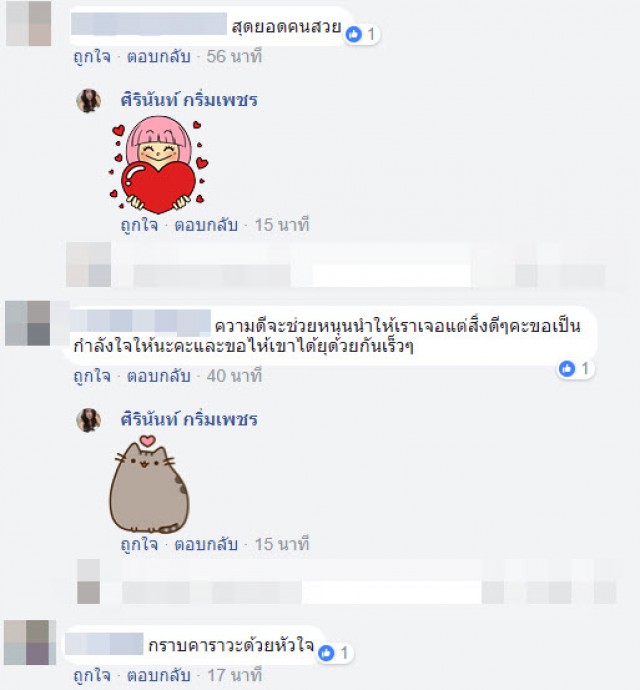Click ตอบกลับ under the heart sticker reply
Image resolution: width=640 pixels, height=690 pixels.
coord(206,225)
